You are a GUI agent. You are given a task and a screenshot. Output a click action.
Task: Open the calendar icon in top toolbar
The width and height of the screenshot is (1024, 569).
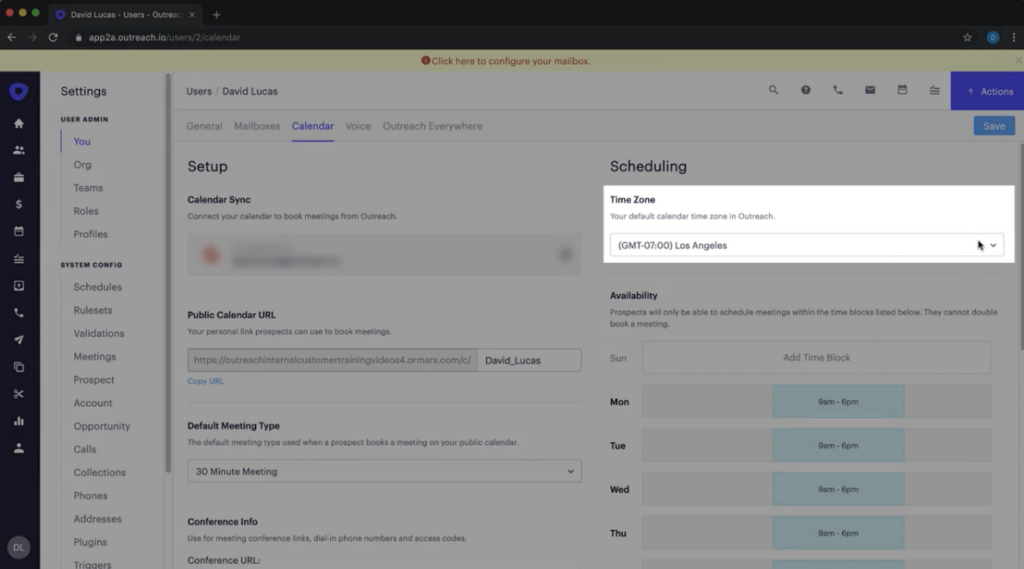903,90
